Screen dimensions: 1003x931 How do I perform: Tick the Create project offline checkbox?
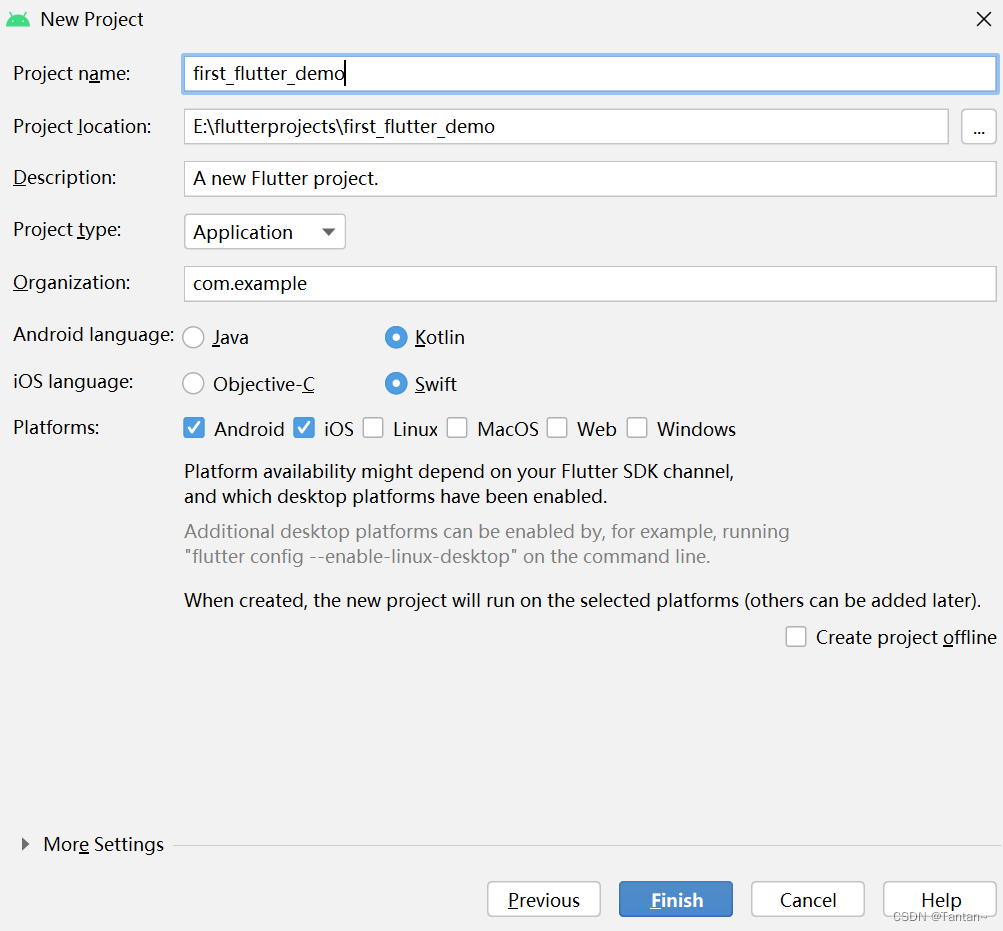pos(796,637)
